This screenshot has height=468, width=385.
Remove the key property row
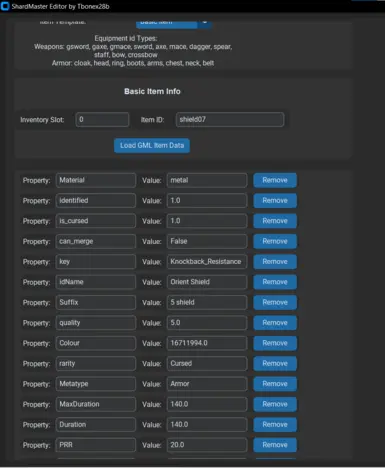[x=275, y=262]
